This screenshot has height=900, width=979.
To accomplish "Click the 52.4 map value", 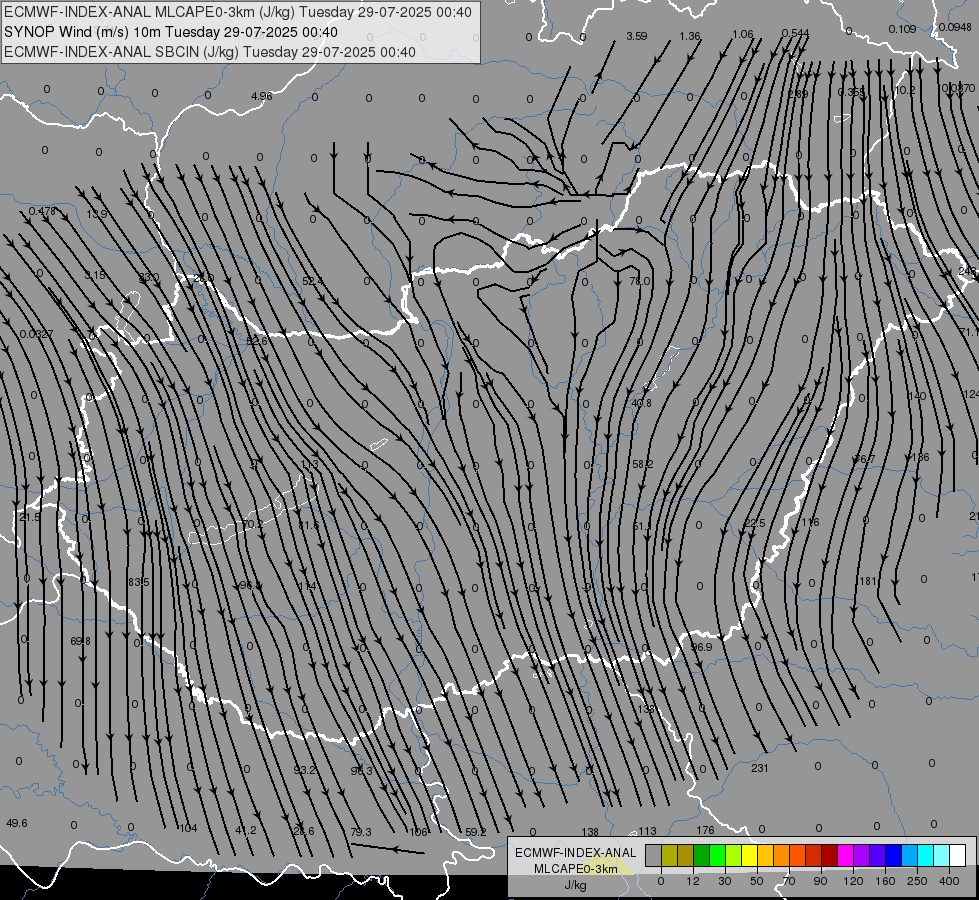I will (313, 282).
